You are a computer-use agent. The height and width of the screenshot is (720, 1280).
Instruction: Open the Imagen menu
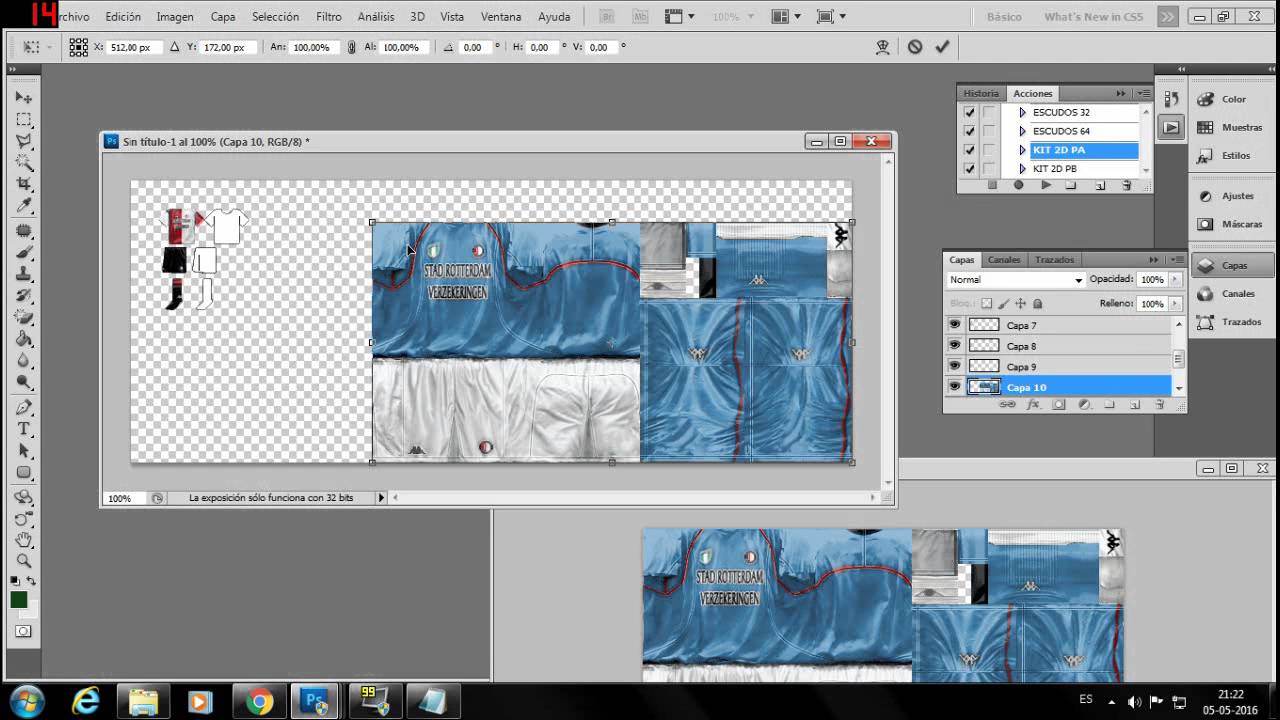175,17
